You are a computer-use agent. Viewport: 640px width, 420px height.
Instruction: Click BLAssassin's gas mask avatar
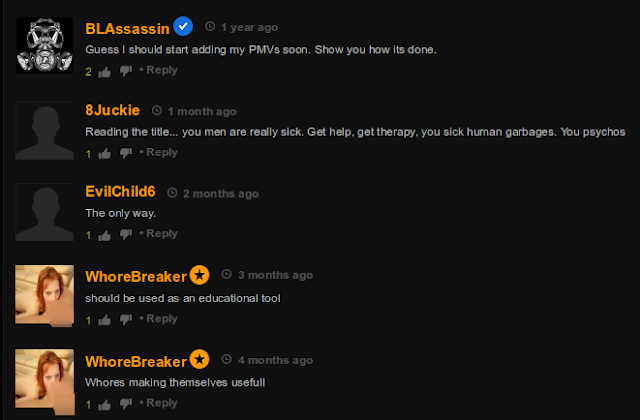44,45
